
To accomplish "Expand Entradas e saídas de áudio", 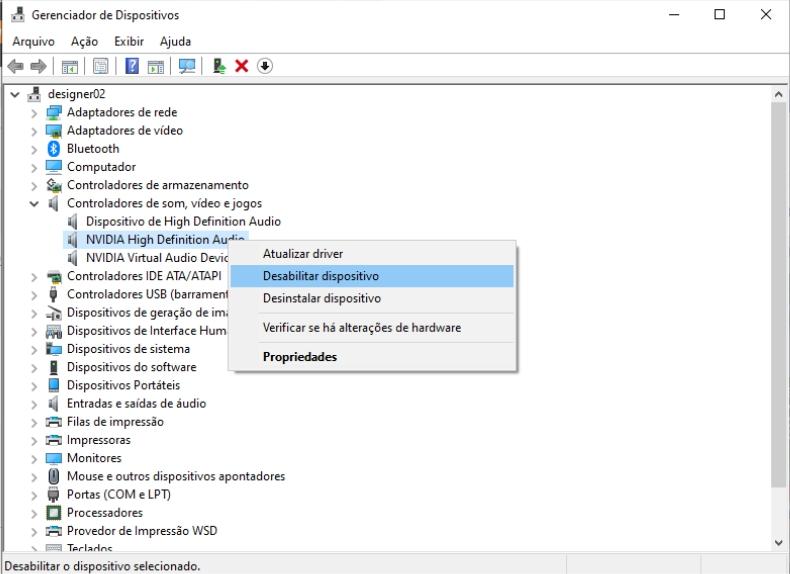I will tap(34, 404).
